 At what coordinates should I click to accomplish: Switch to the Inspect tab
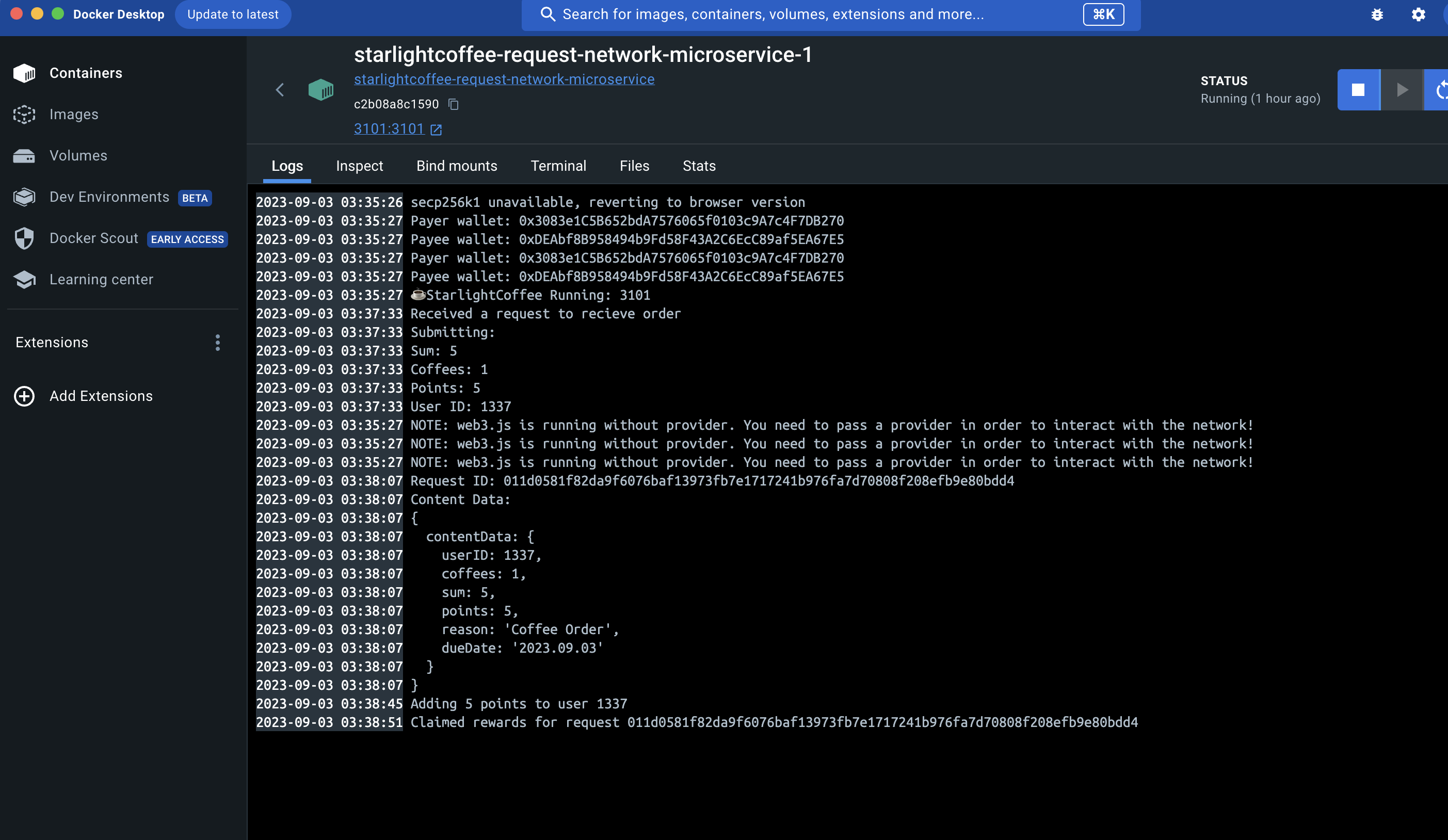click(359, 166)
